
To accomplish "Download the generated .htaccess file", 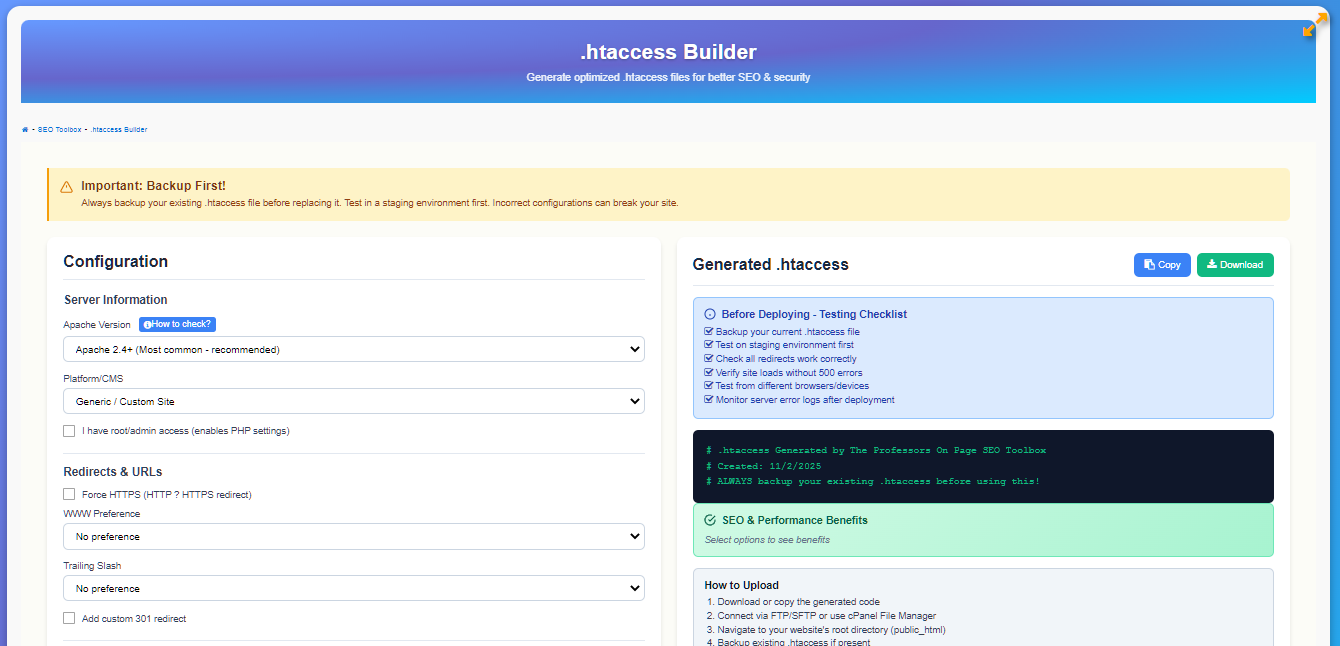I will pyautogui.click(x=1235, y=264).
